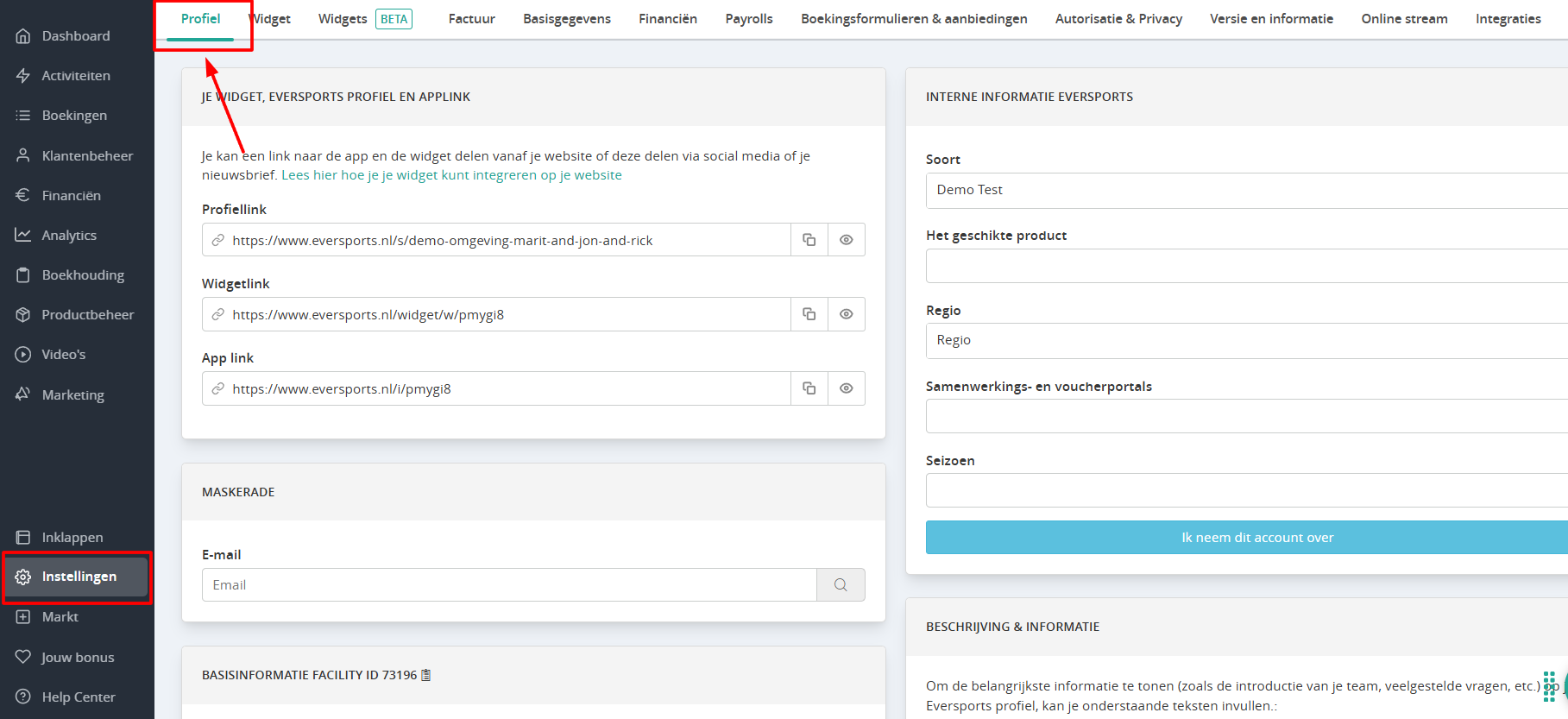1568x719 pixels.
Task: Click the Widgetlink URL field
Action: pyautogui.click(x=496, y=314)
